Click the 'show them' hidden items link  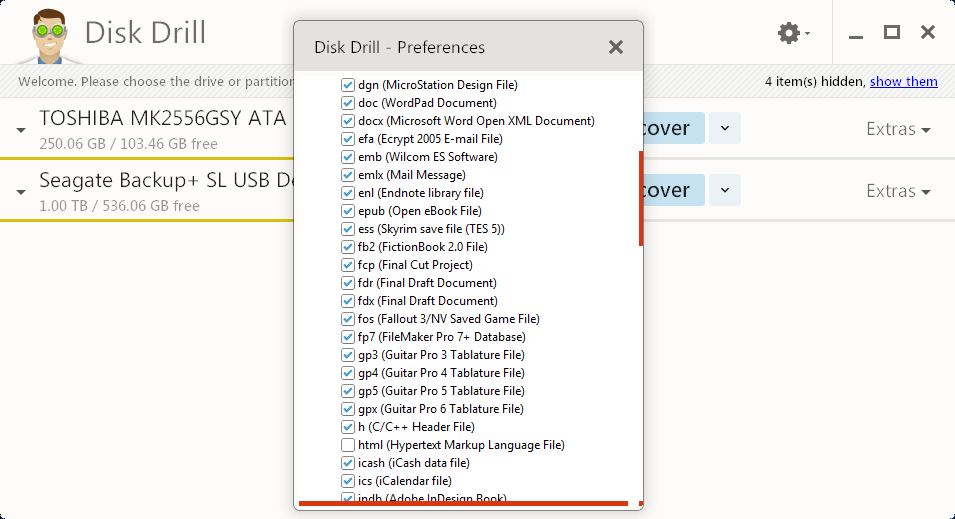click(x=903, y=82)
